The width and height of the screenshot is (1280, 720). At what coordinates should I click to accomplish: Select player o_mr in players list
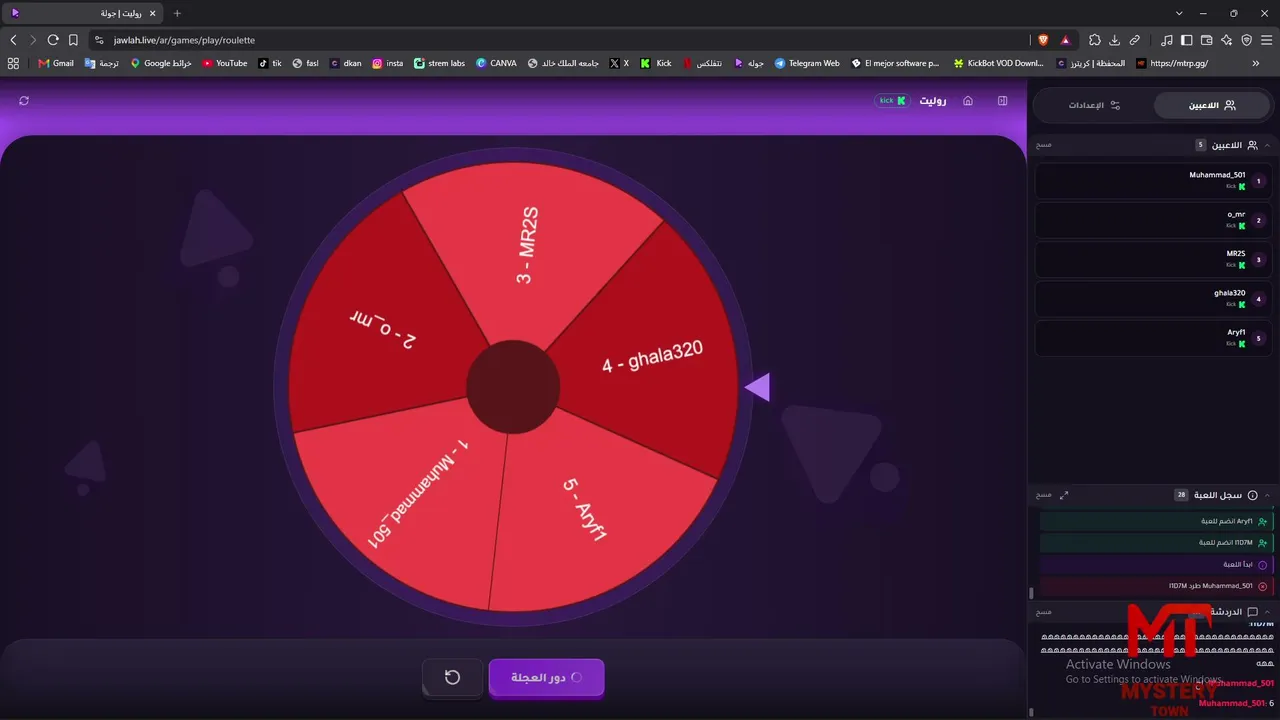coord(1153,220)
